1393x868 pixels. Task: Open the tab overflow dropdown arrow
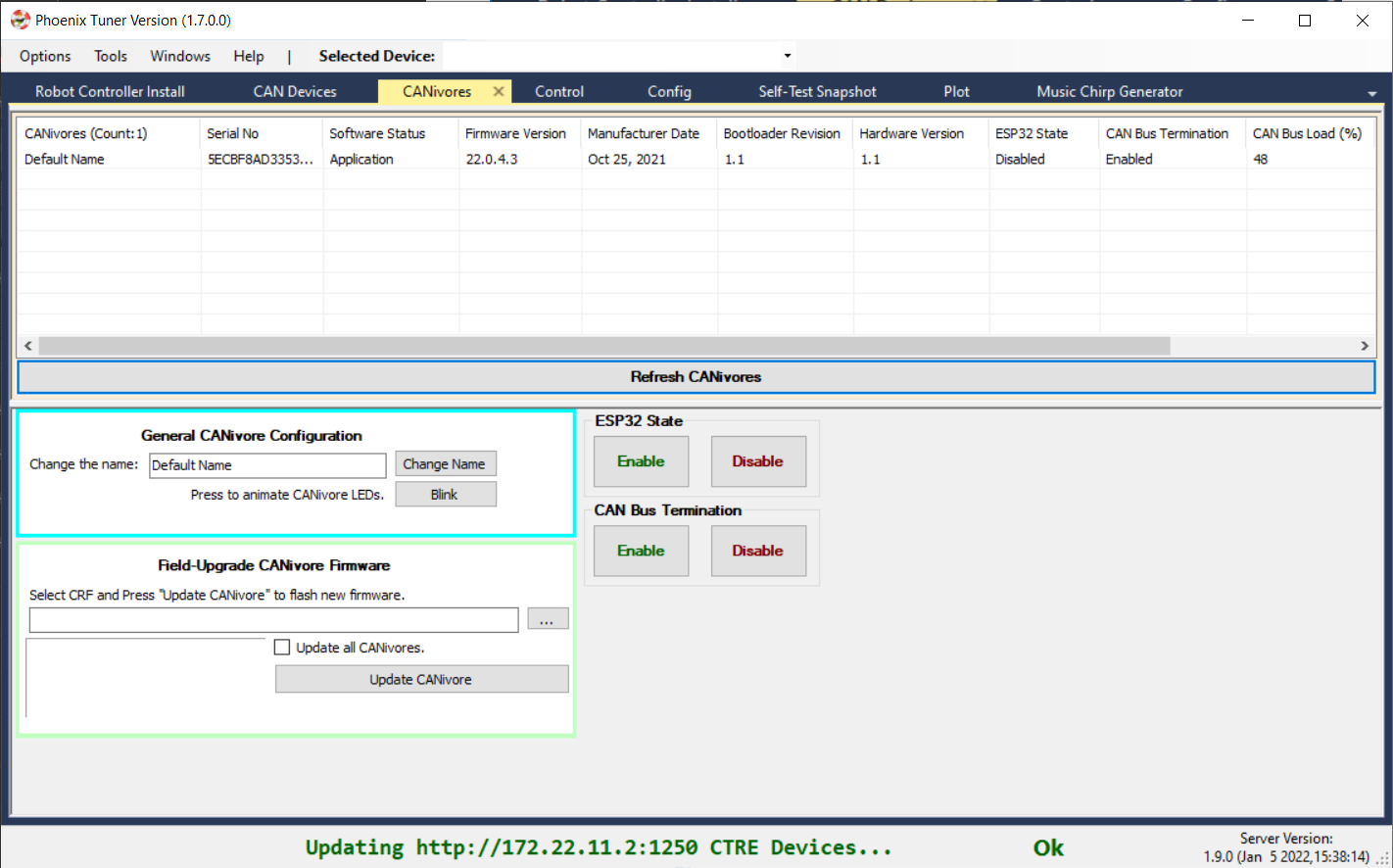click(x=1371, y=93)
